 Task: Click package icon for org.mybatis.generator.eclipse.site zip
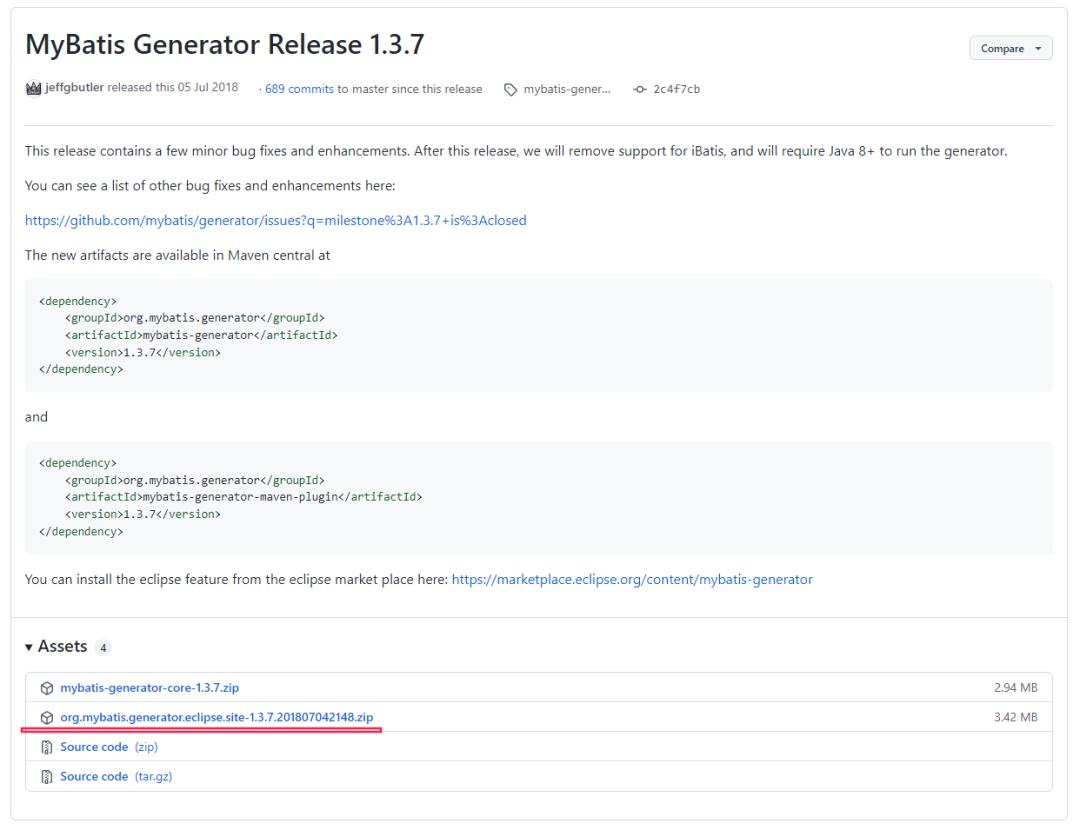47,718
